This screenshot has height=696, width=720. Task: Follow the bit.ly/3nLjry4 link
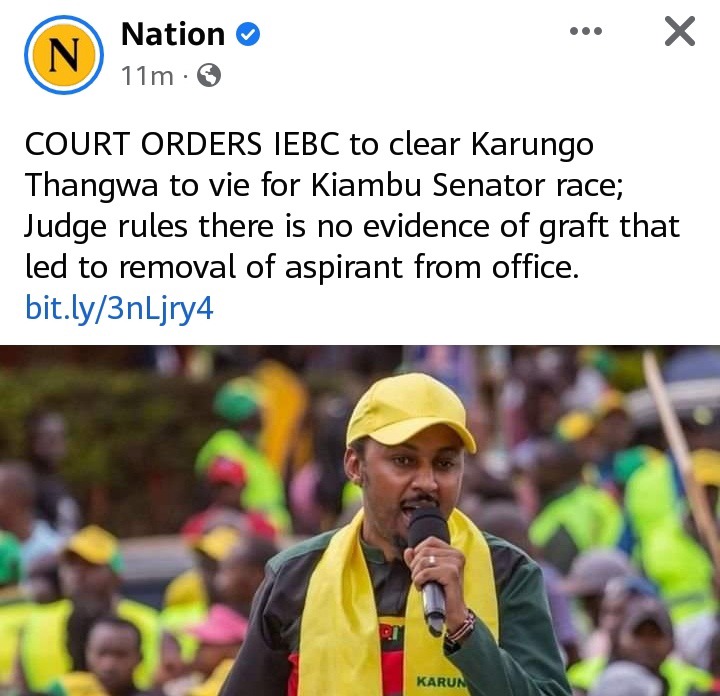pos(119,308)
